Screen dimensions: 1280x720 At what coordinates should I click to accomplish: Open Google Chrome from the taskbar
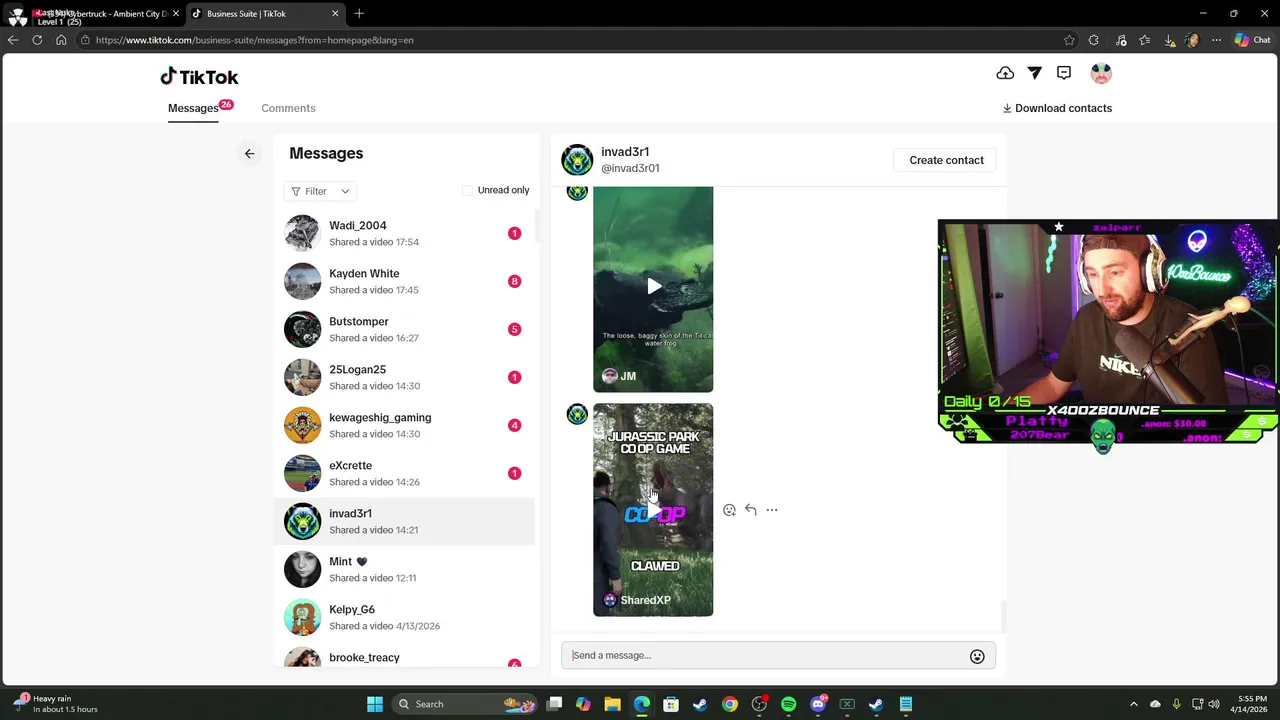[730, 704]
